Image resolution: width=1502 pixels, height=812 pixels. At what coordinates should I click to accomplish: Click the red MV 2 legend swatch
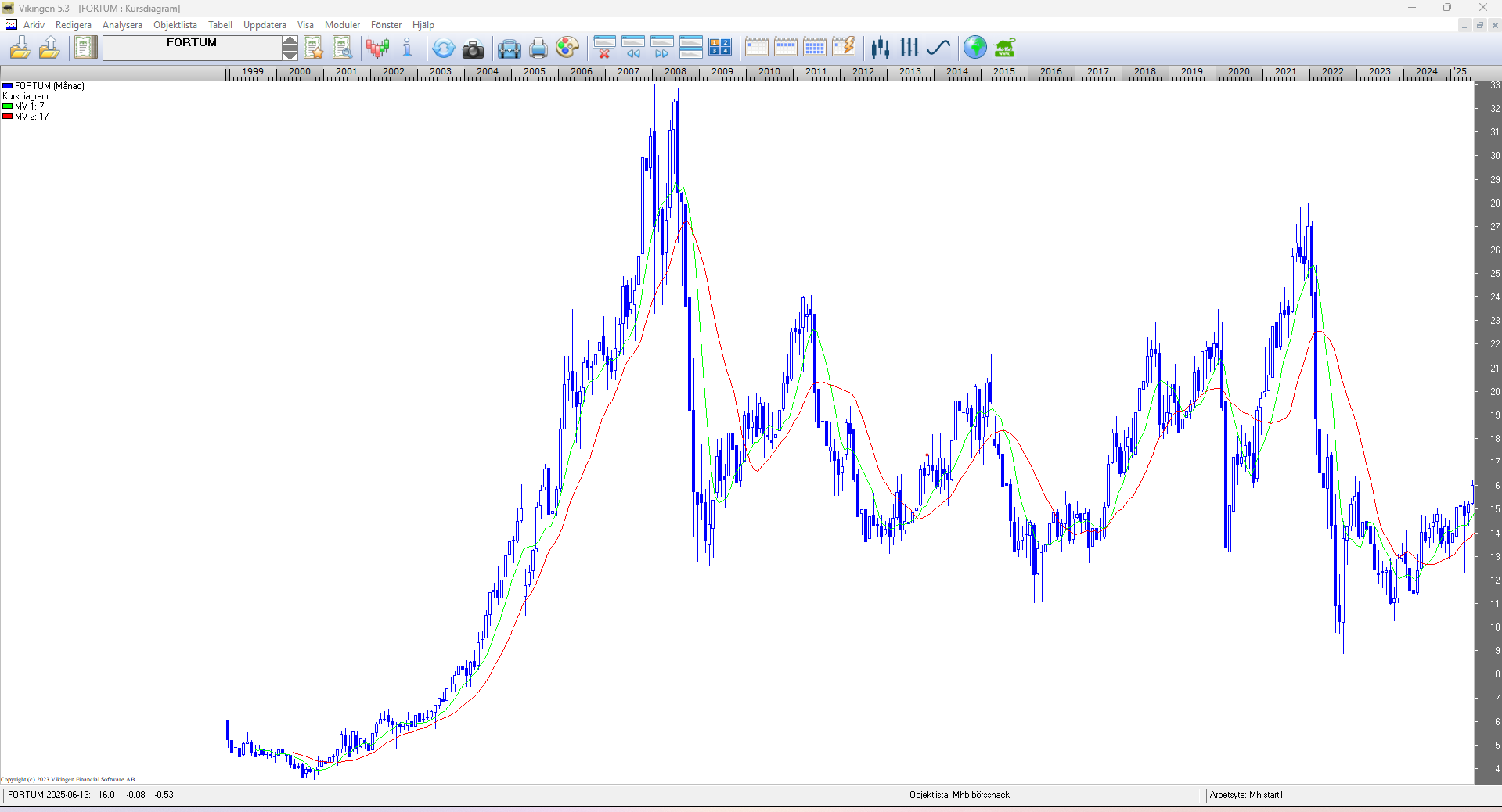8,117
